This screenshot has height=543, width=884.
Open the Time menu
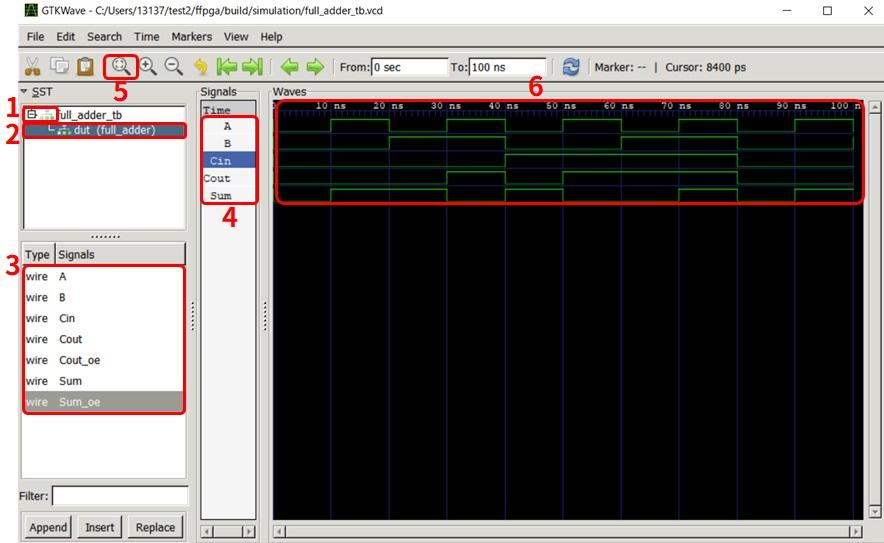tap(147, 37)
